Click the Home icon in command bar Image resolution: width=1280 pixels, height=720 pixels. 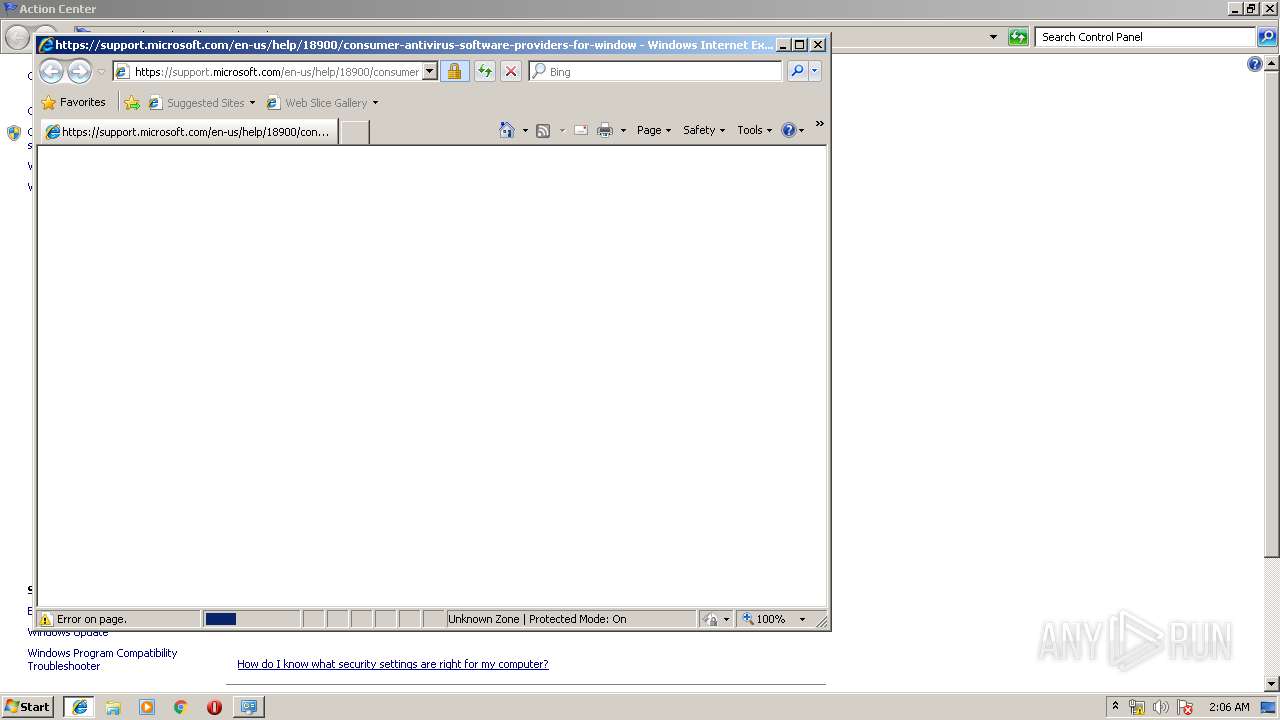pyautogui.click(x=507, y=130)
